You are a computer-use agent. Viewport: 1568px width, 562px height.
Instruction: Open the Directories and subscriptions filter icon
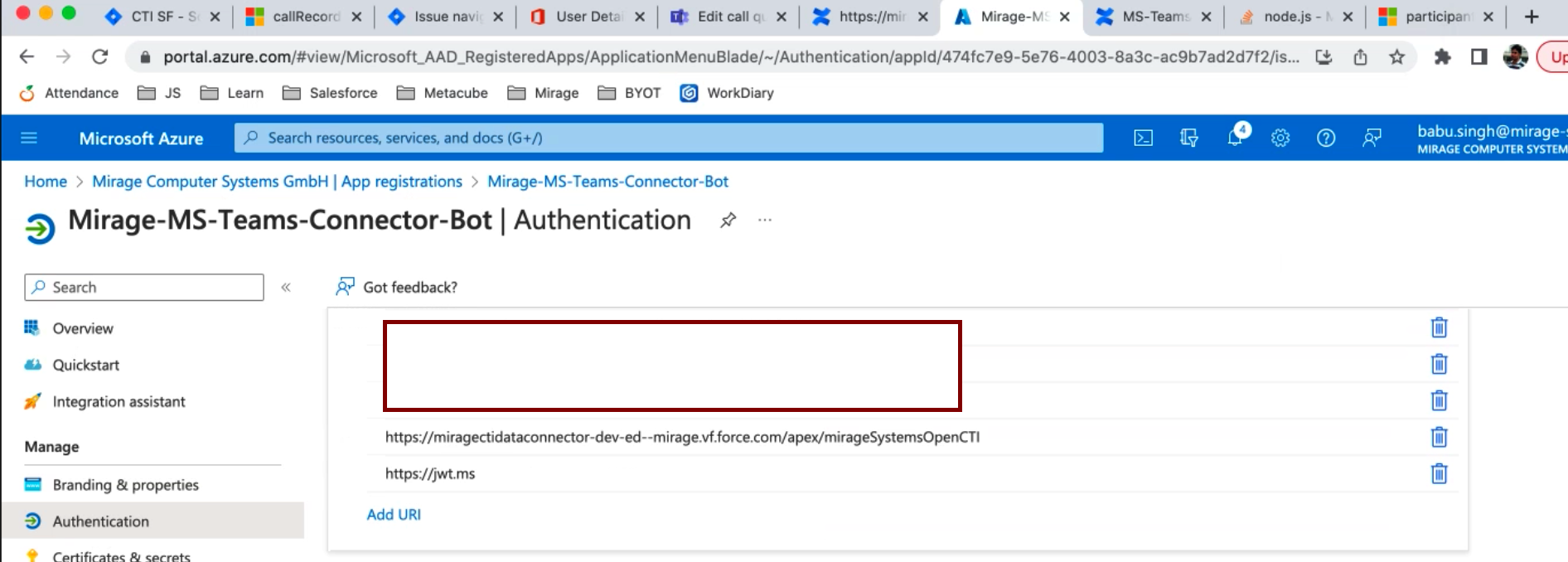1188,138
